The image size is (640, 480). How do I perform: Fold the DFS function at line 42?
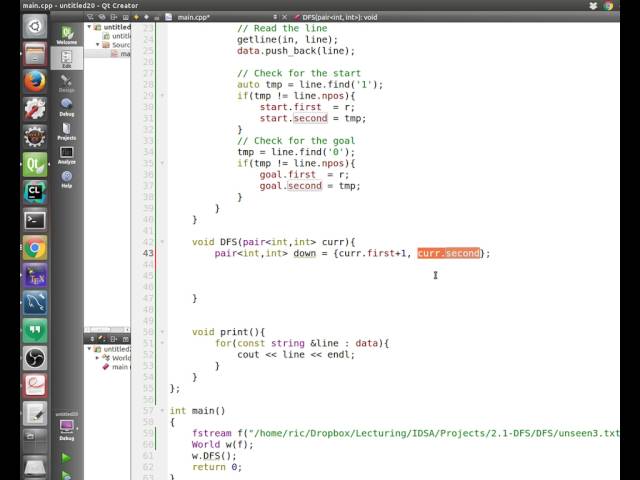pos(163,242)
